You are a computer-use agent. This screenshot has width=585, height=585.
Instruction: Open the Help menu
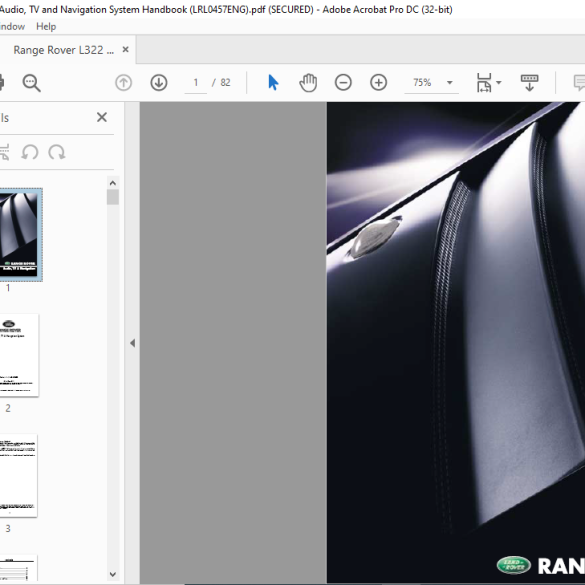point(46,26)
